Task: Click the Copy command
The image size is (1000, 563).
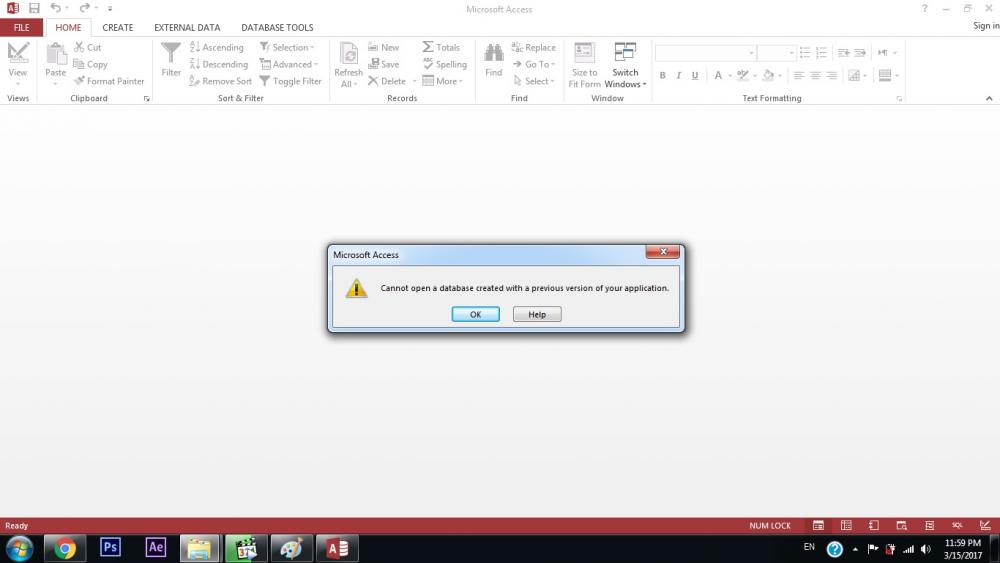Action: pyautogui.click(x=90, y=64)
